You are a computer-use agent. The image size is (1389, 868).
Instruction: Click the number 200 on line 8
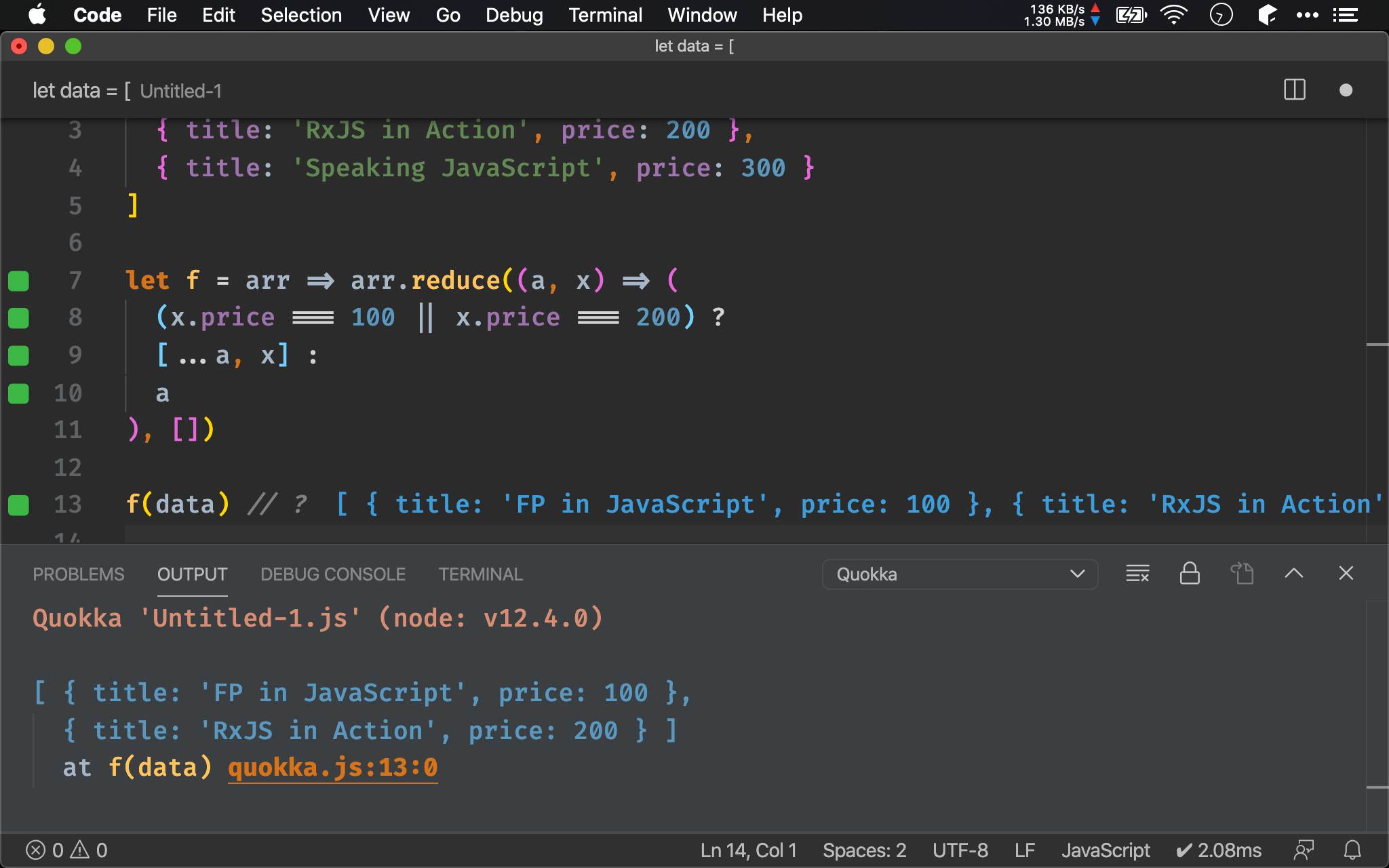coord(658,317)
